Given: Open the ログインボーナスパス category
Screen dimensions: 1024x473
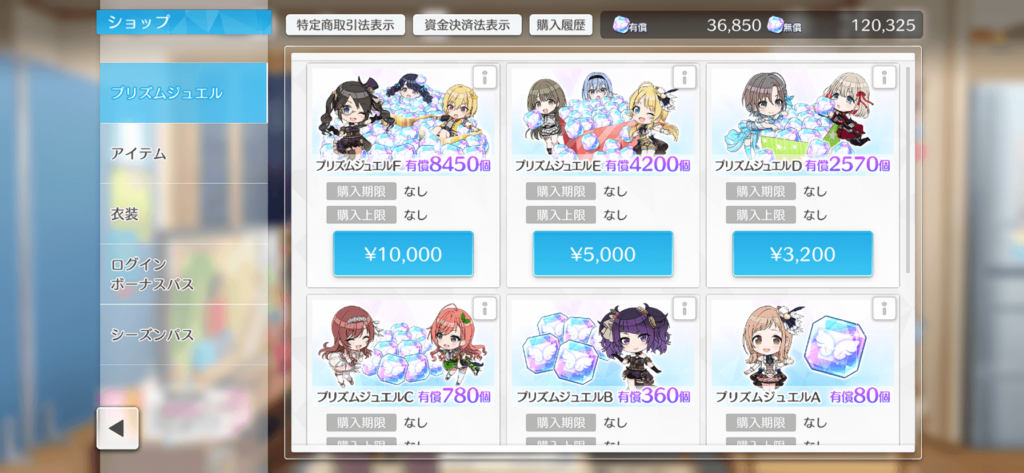Looking at the screenshot, I should 184,274.
